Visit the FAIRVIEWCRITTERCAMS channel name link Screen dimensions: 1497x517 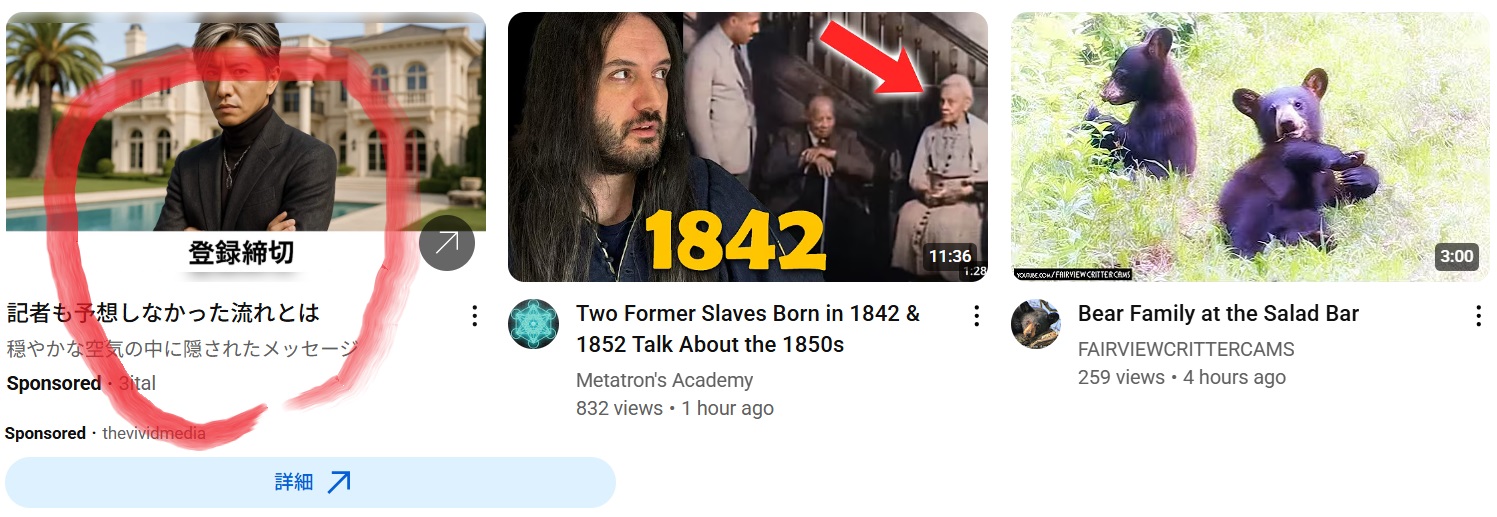tap(1186, 349)
